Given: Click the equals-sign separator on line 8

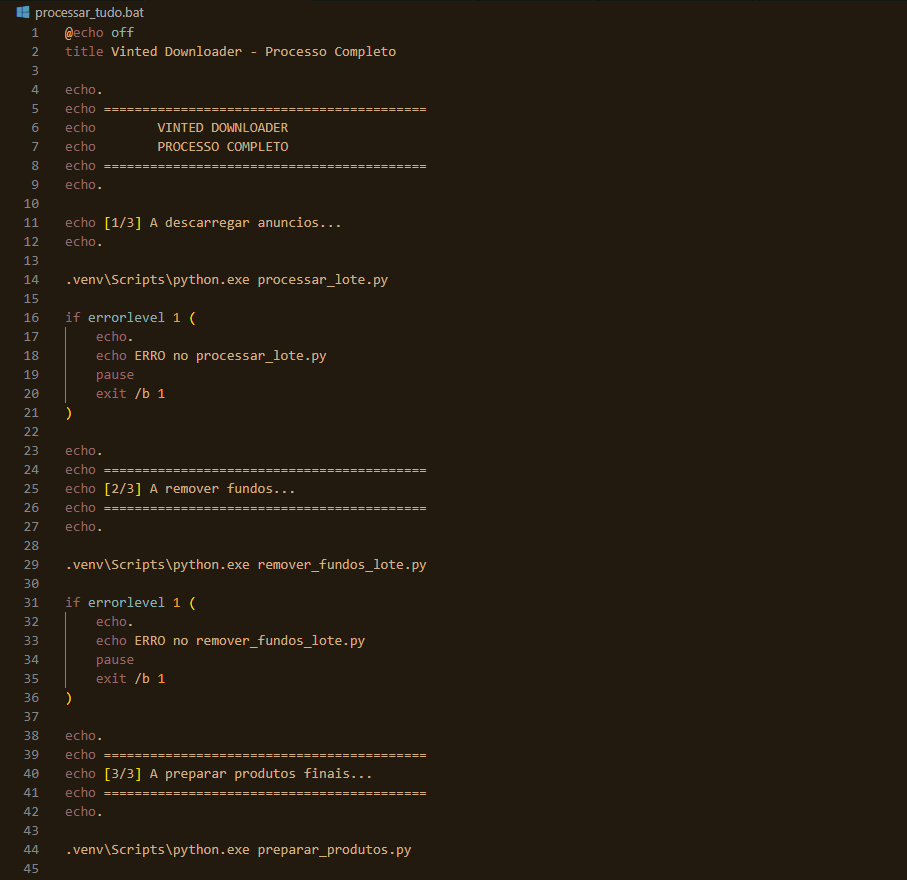Looking at the screenshot, I should click(265, 166).
